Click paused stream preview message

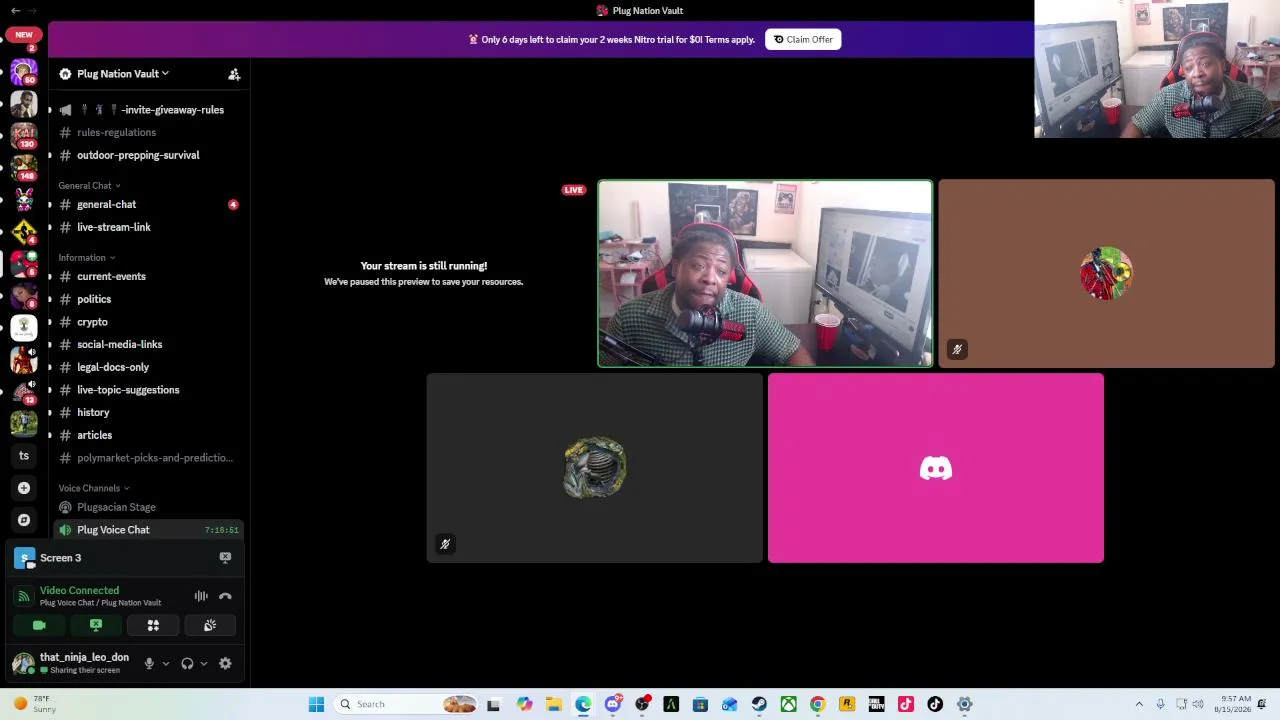coord(423,273)
